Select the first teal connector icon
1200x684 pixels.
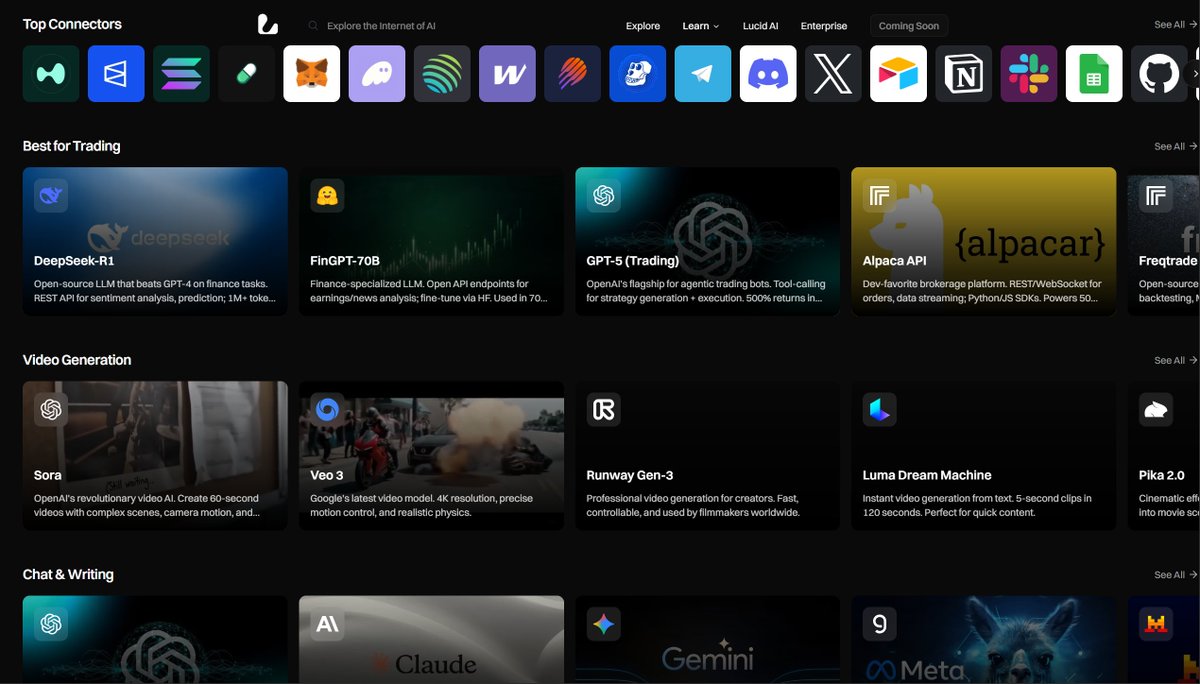51,73
